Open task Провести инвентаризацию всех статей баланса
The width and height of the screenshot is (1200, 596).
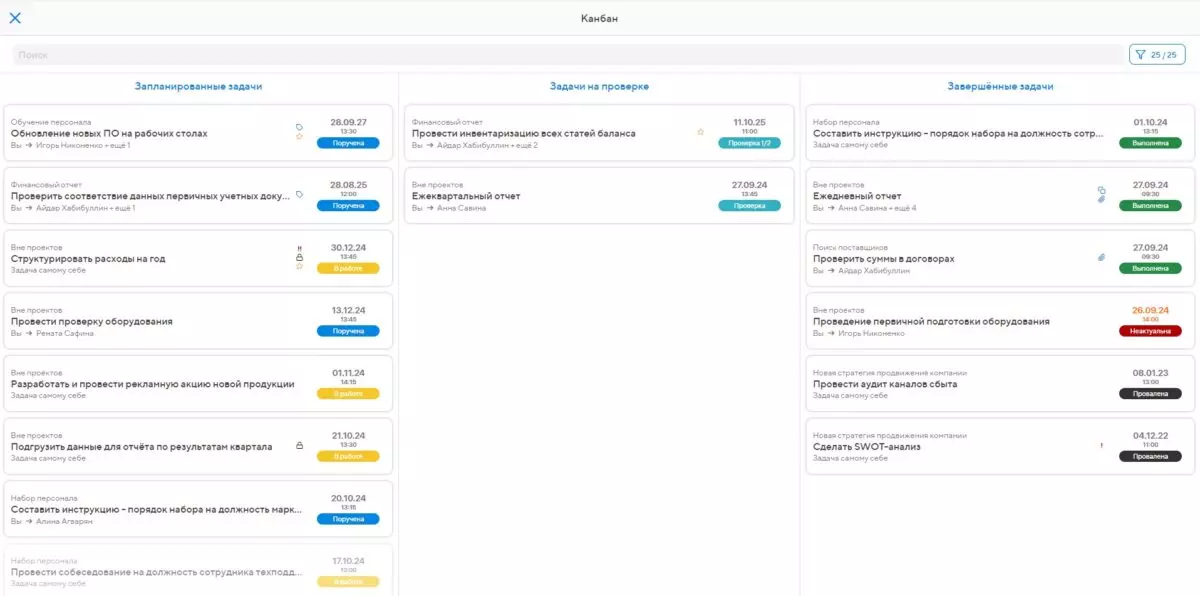pos(524,133)
